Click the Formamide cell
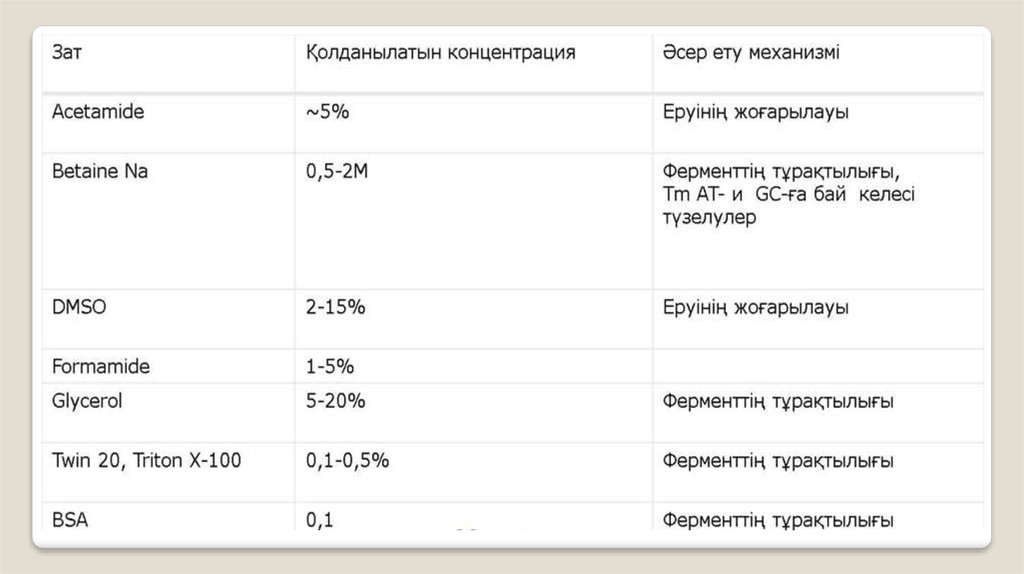The height and width of the screenshot is (574, 1024). pos(101,366)
